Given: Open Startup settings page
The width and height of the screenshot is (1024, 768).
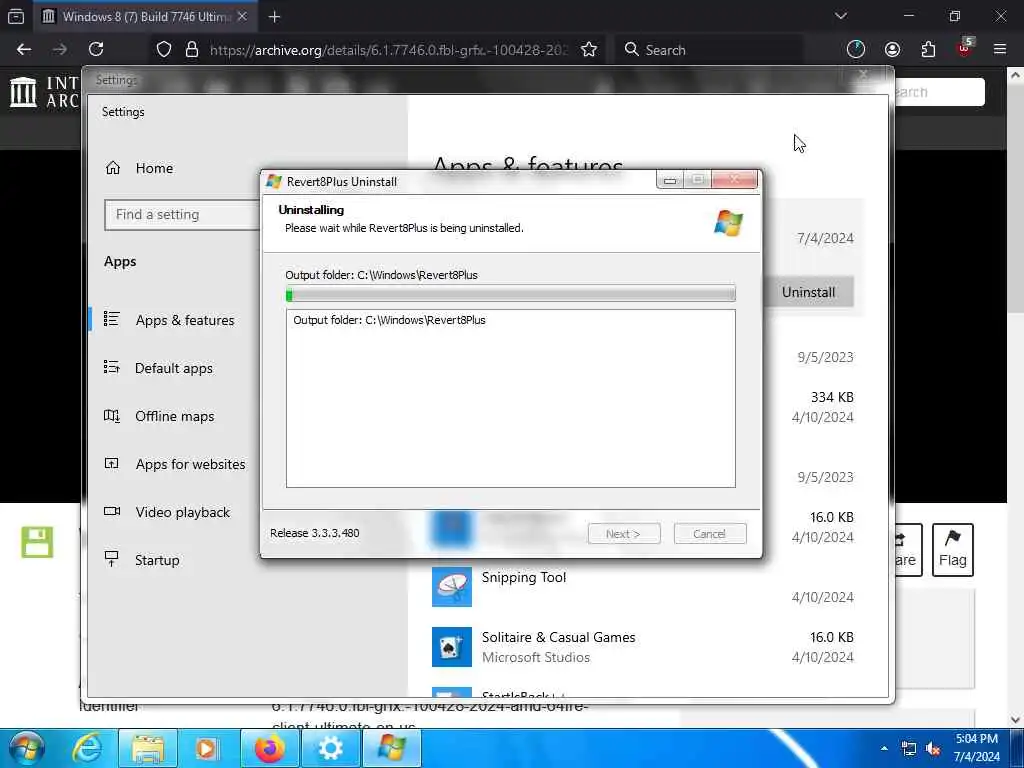Looking at the screenshot, I should point(157,560).
